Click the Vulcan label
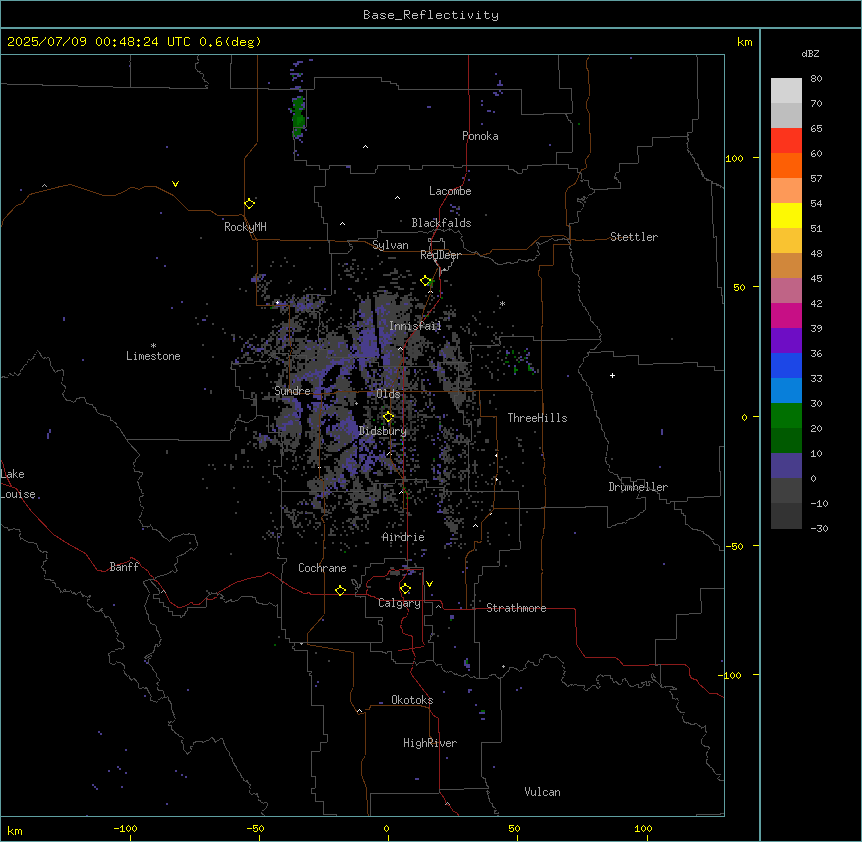 [542, 792]
